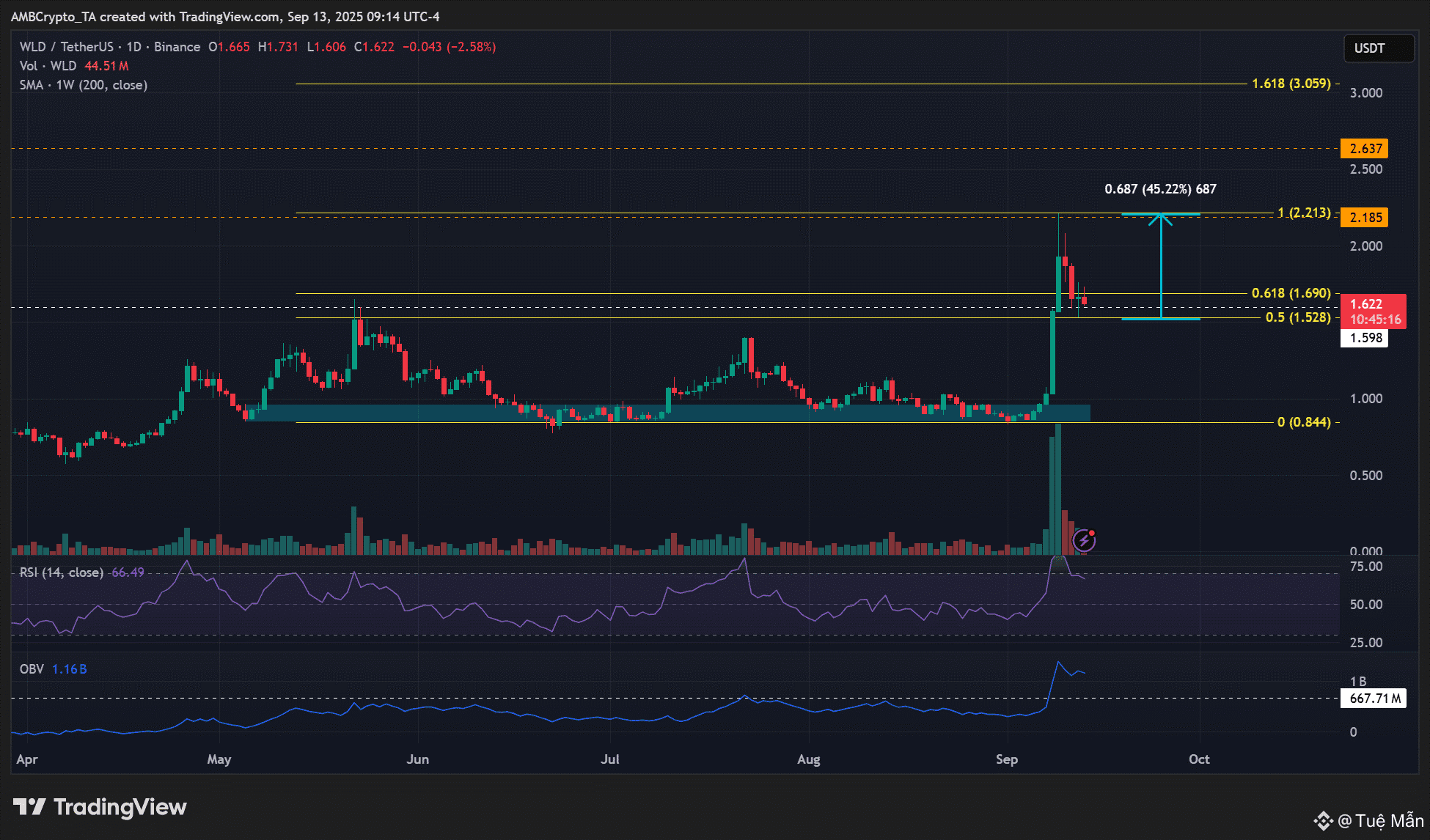Click the AMBCrypto_TA chart attribution header
Viewport: 1430px width, 840px height.
pyautogui.click(x=225, y=16)
